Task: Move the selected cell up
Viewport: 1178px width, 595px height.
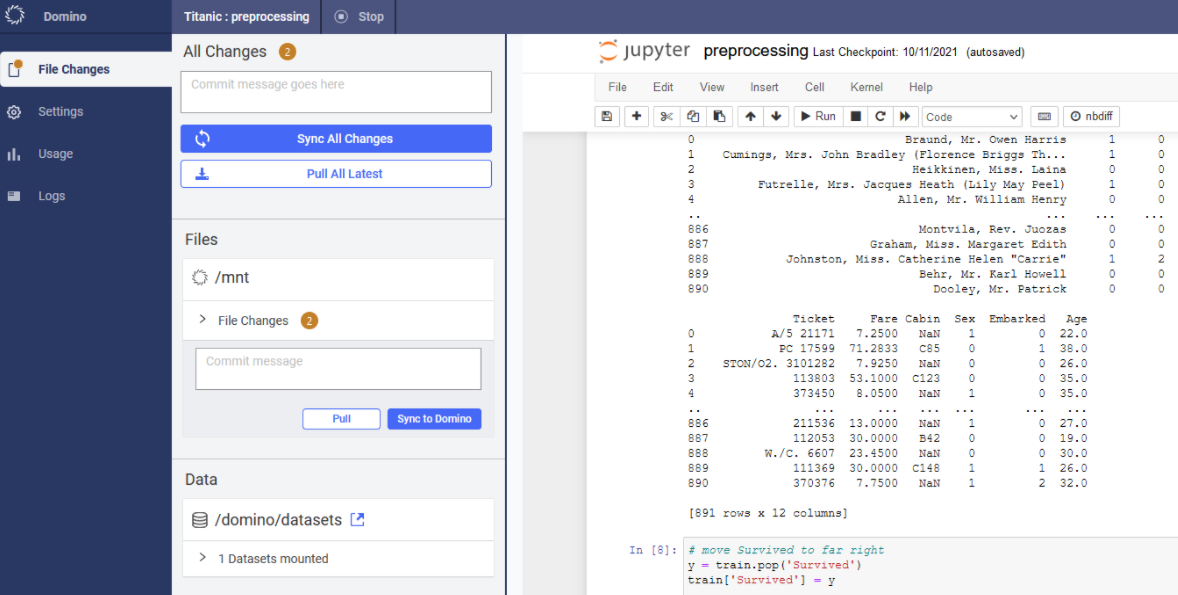Action: pyautogui.click(x=750, y=116)
